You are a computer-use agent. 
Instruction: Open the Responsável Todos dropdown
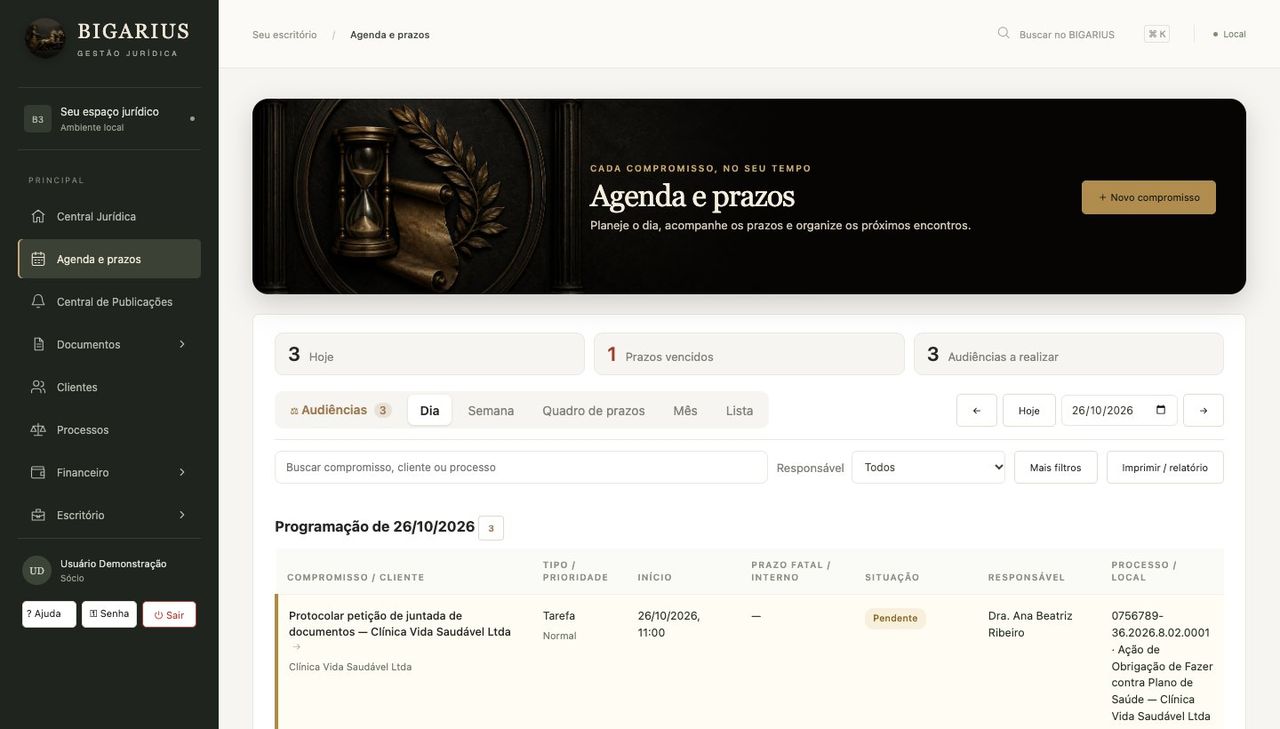[x=928, y=467]
